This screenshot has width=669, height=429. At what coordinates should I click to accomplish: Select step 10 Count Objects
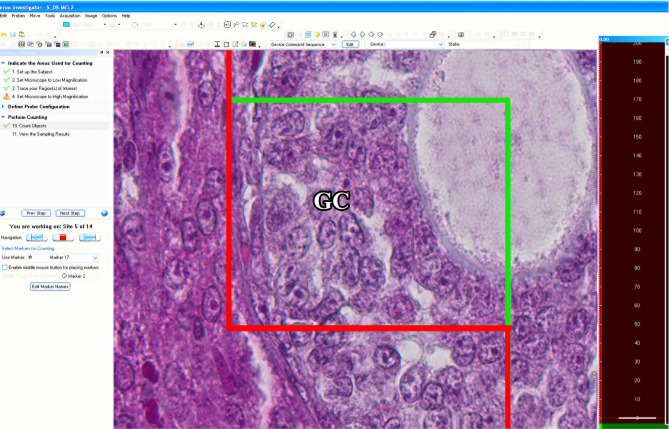(x=29, y=126)
